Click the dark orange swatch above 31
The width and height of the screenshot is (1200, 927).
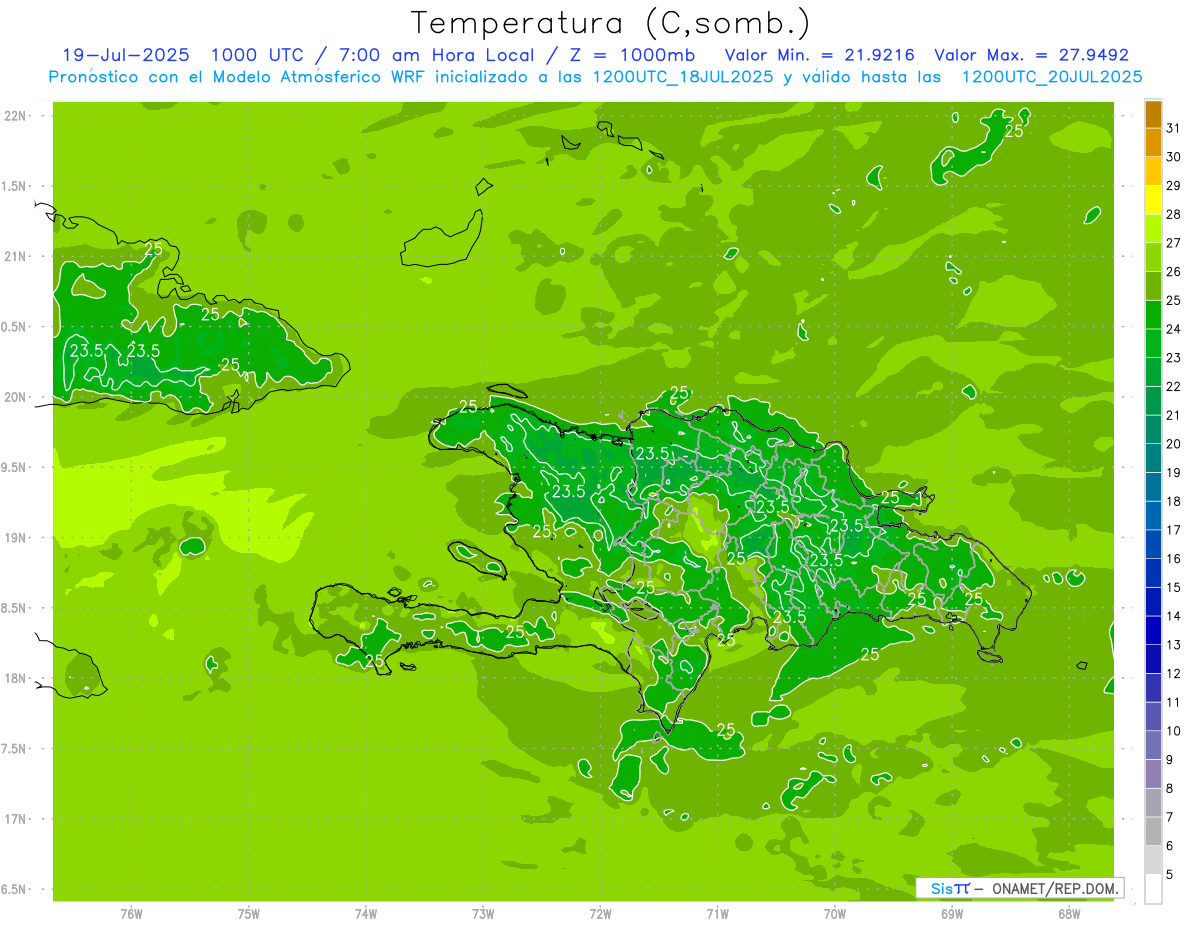click(1153, 114)
